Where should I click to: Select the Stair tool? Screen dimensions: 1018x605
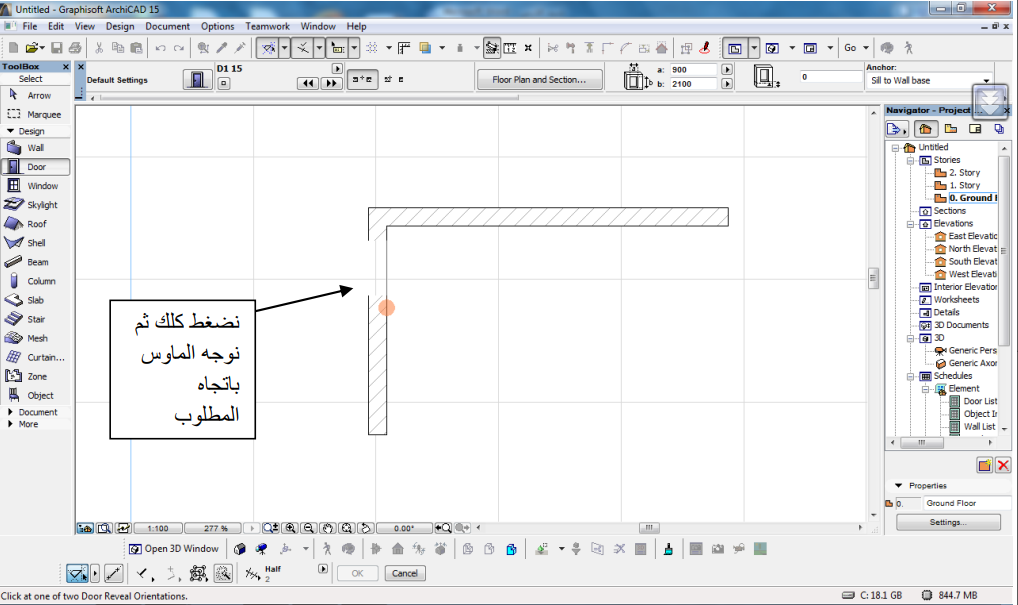(35, 319)
